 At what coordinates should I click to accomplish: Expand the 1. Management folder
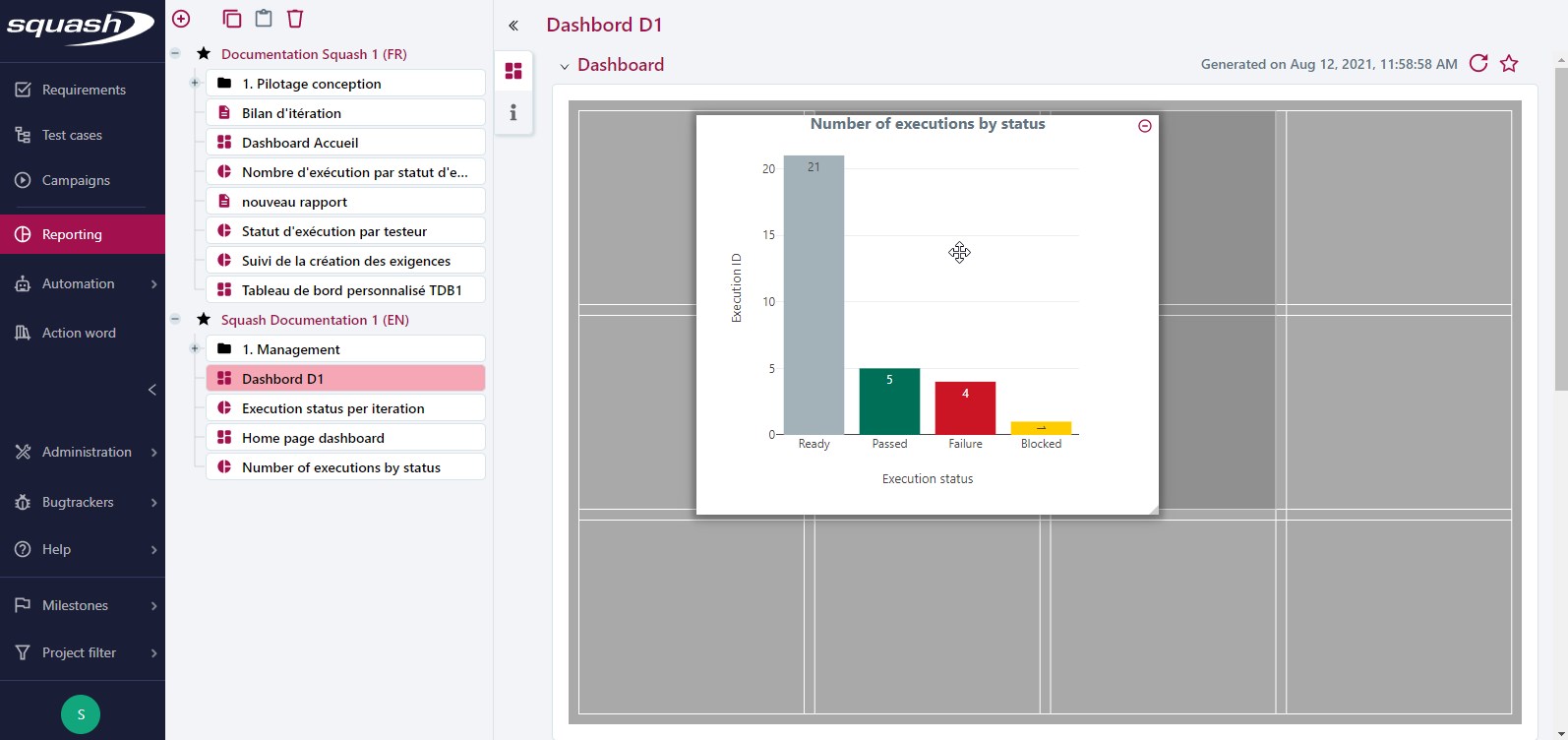pyautogui.click(x=195, y=349)
